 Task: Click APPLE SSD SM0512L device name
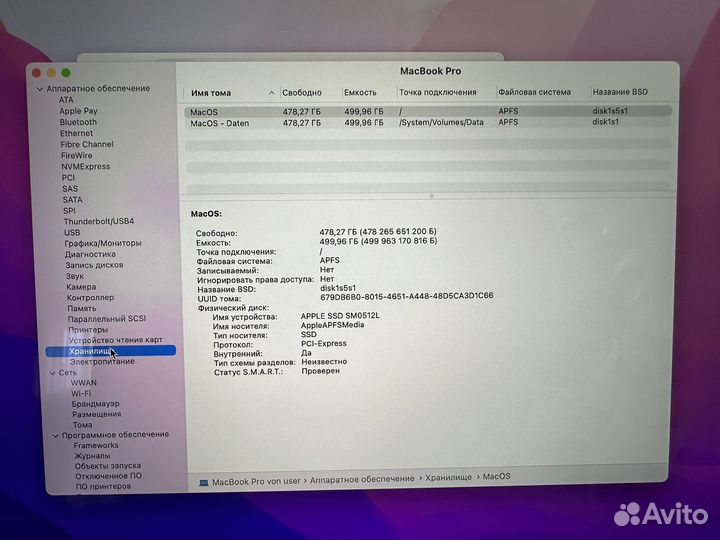tap(340, 316)
